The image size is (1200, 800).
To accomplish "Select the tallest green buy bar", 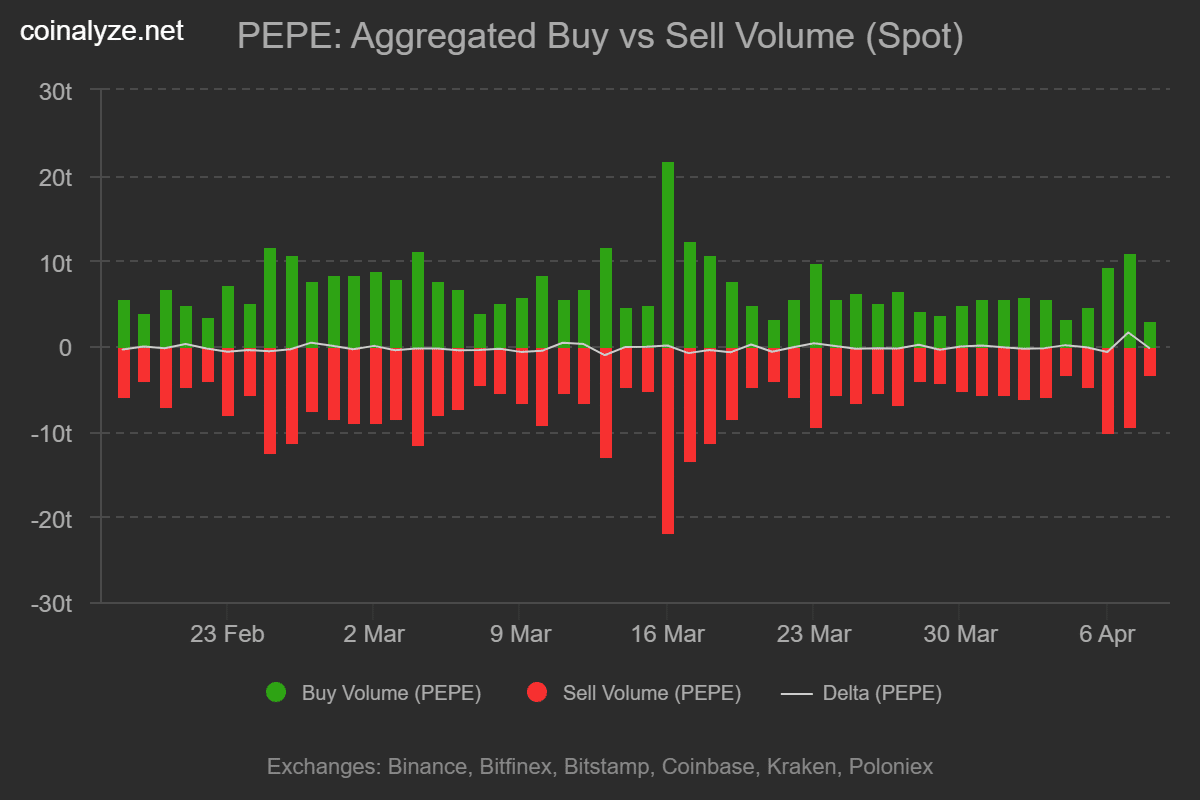I will [667, 254].
